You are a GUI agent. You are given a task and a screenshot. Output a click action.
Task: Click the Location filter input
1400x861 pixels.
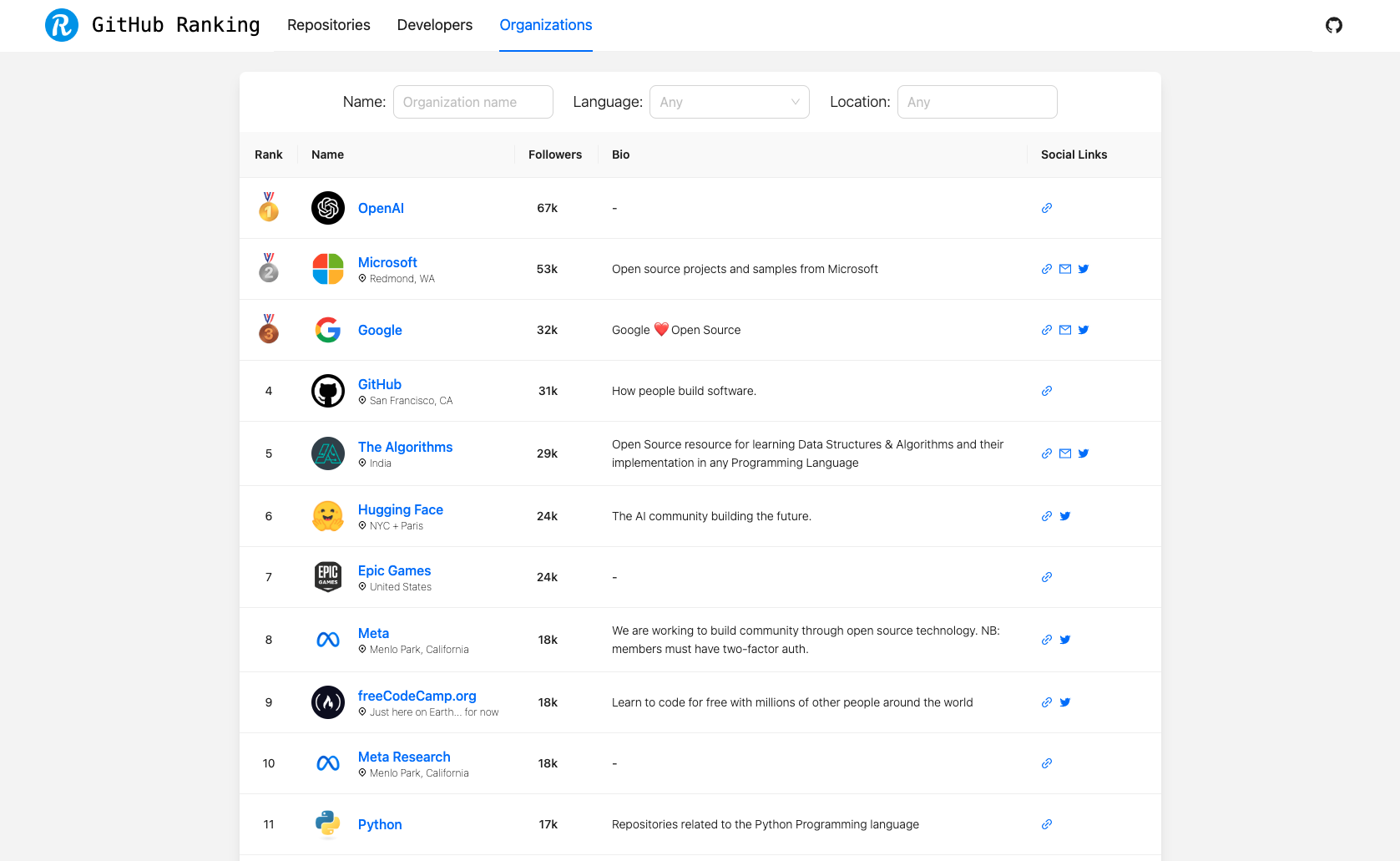tap(977, 101)
